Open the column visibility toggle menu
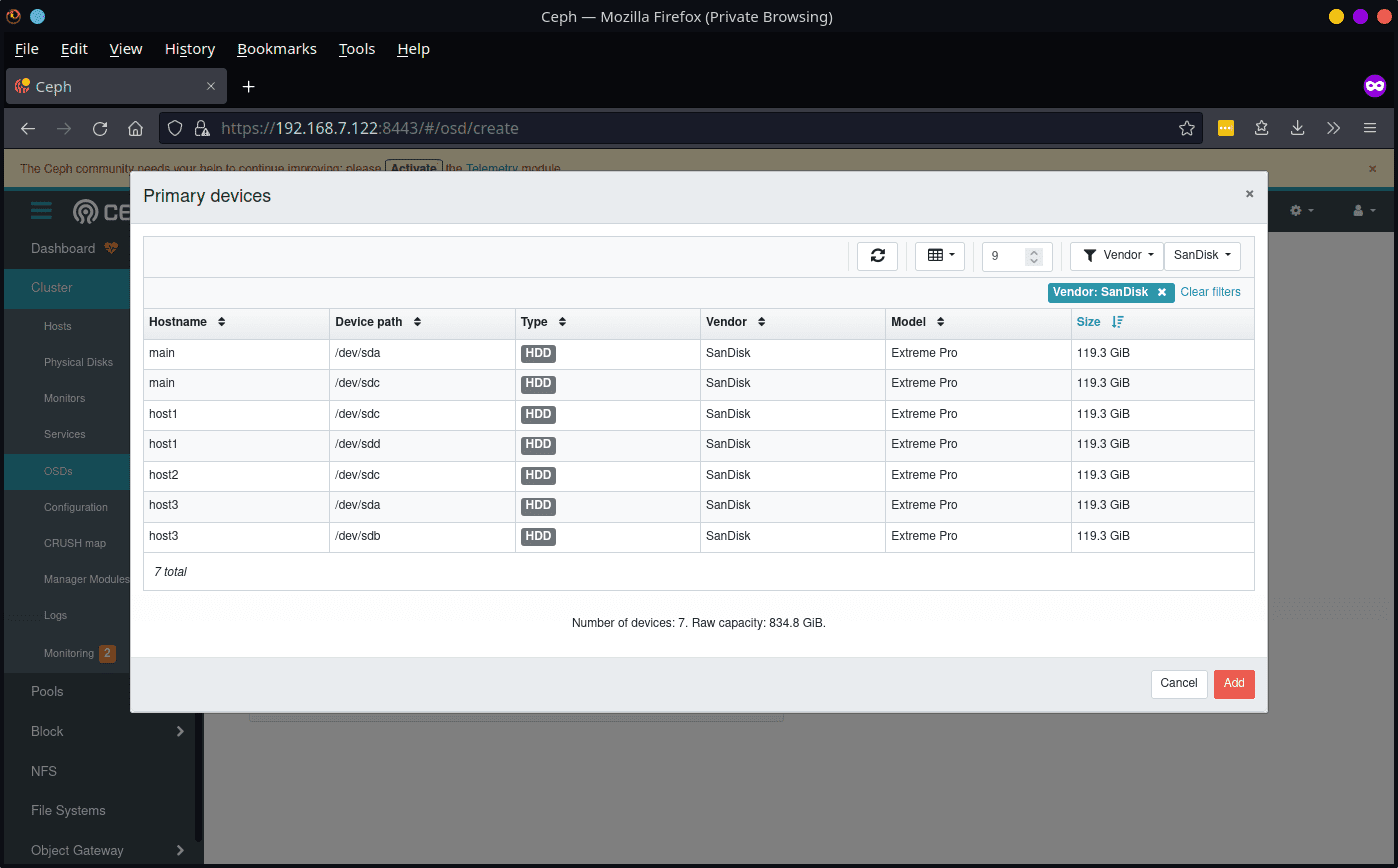 940,256
